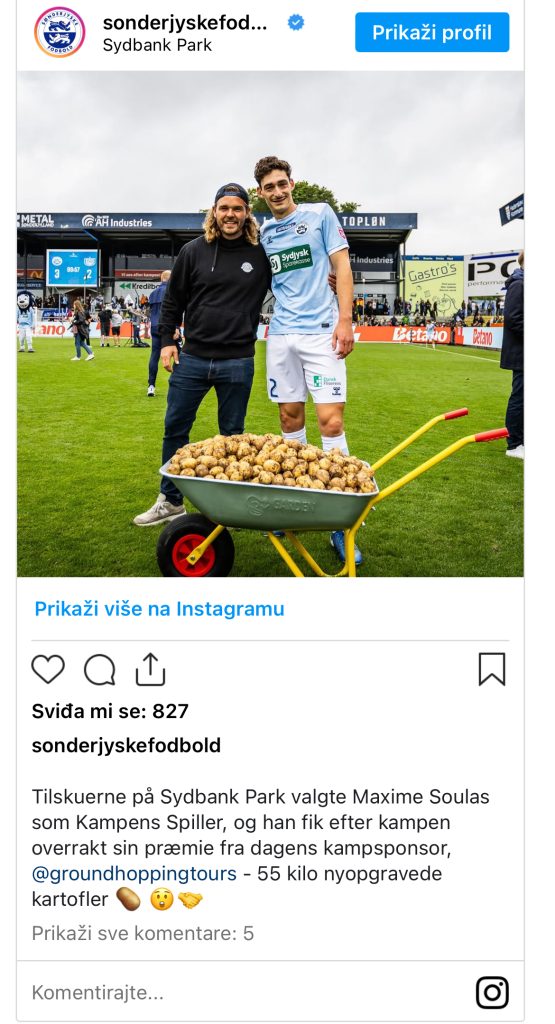Screen dimensions: 555x1024
Task: Open the wheelbarrow potato photo
Action: point(270,323)
